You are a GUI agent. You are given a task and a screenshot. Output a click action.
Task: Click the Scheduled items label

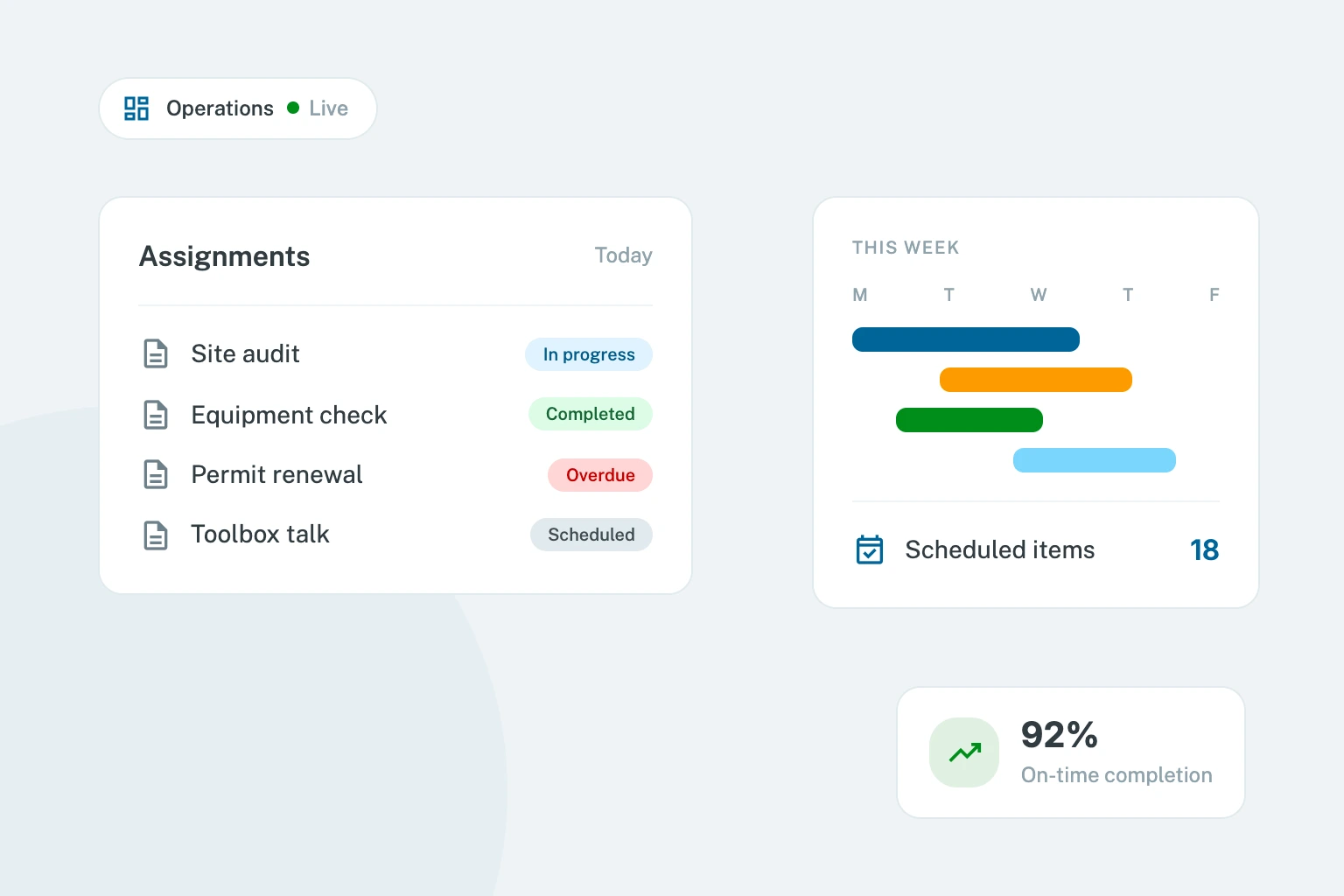pos(1000,549)
